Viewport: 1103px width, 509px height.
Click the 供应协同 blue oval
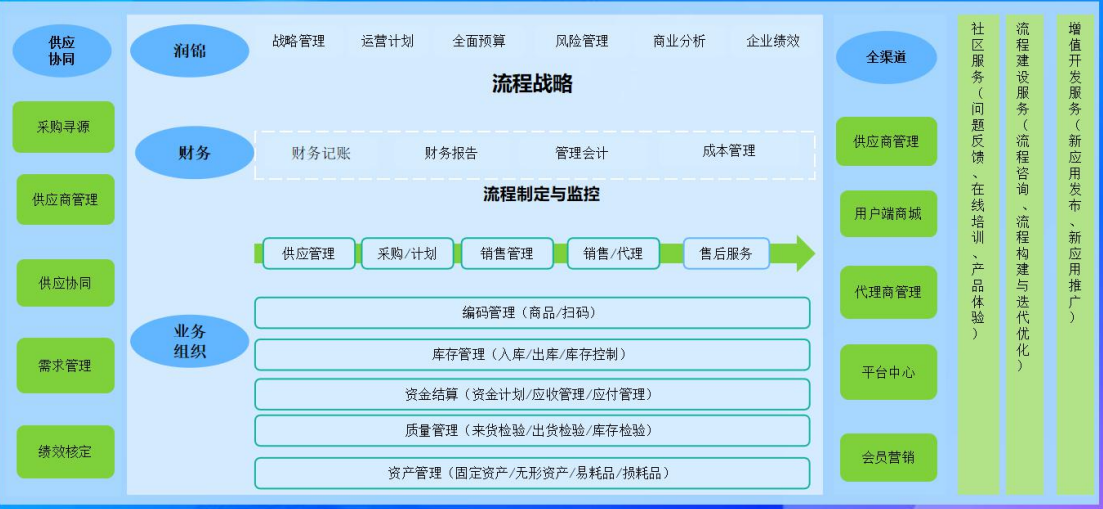click(x=62, y=51)
